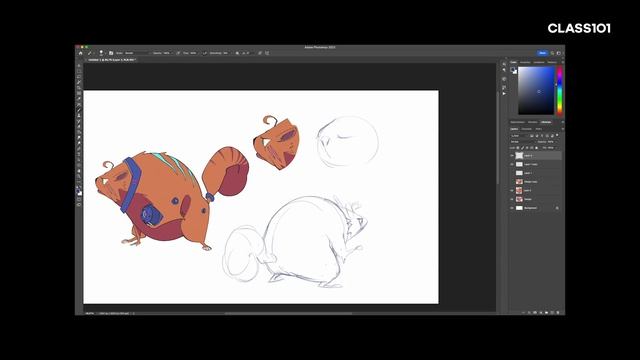This screenshot has width=640, height=360.
Task: Select the Zoom tool in the toolbar
Action: click(x=79, y=176)
